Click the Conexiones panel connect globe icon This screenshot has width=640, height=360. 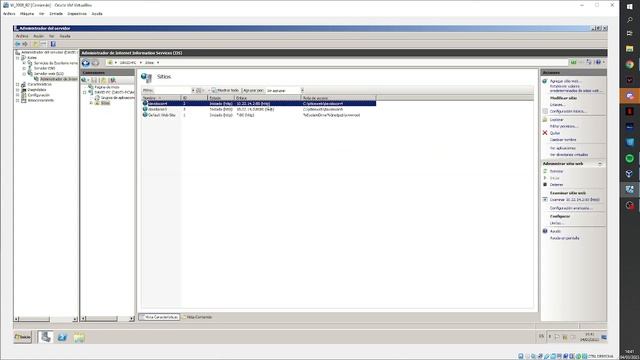coord(84,80)
